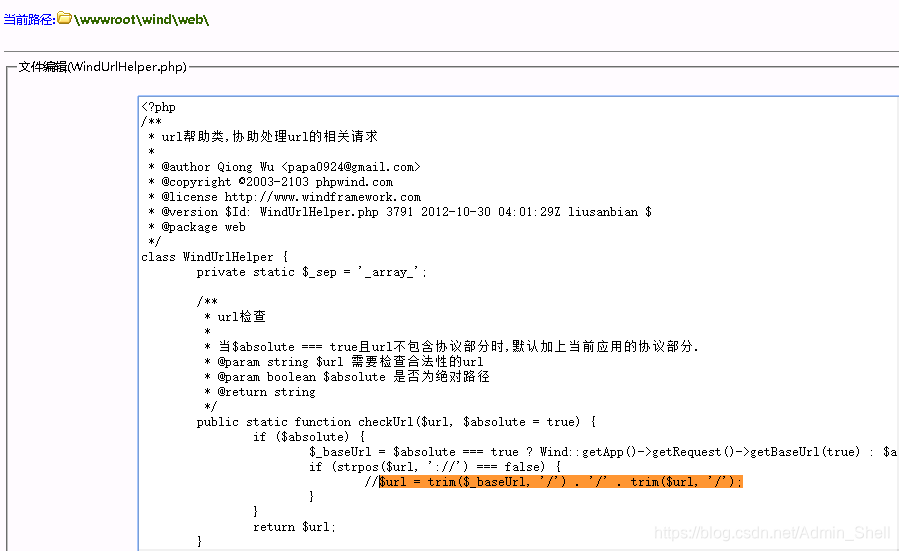Click the if ($absolute) { line

tap(309, 437)
